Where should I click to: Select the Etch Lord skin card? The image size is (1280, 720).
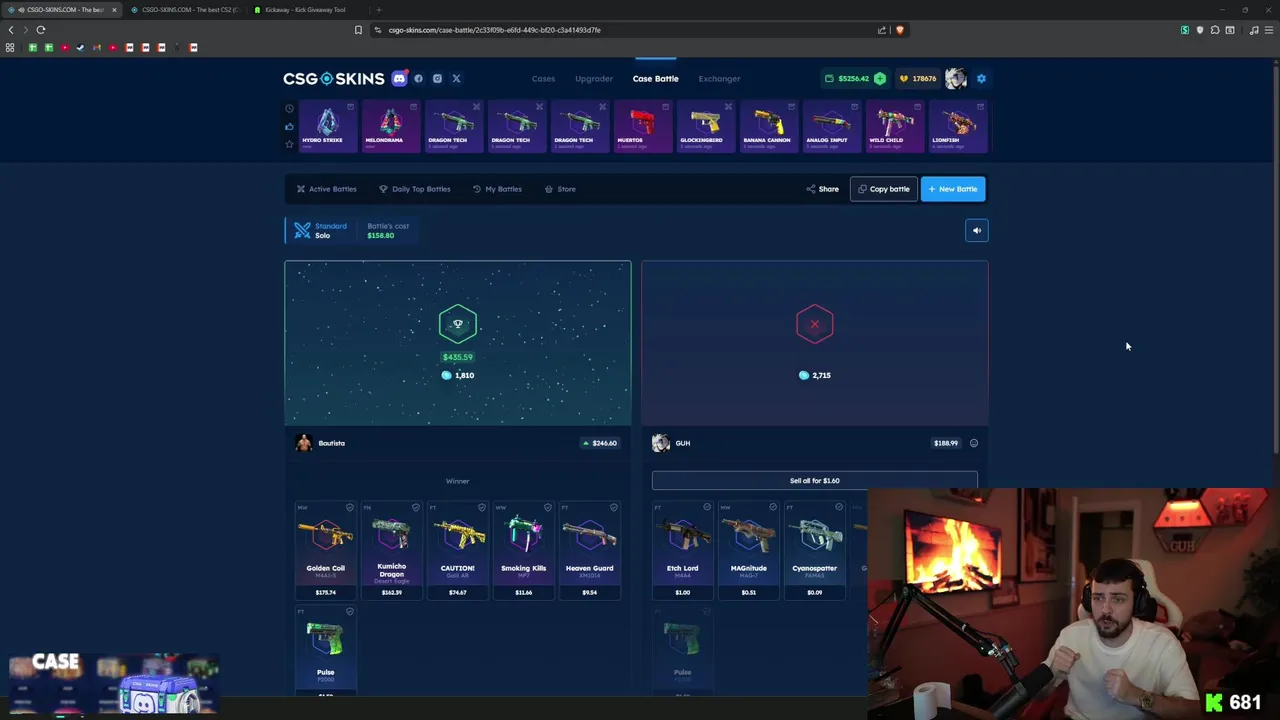click(682, 550)
